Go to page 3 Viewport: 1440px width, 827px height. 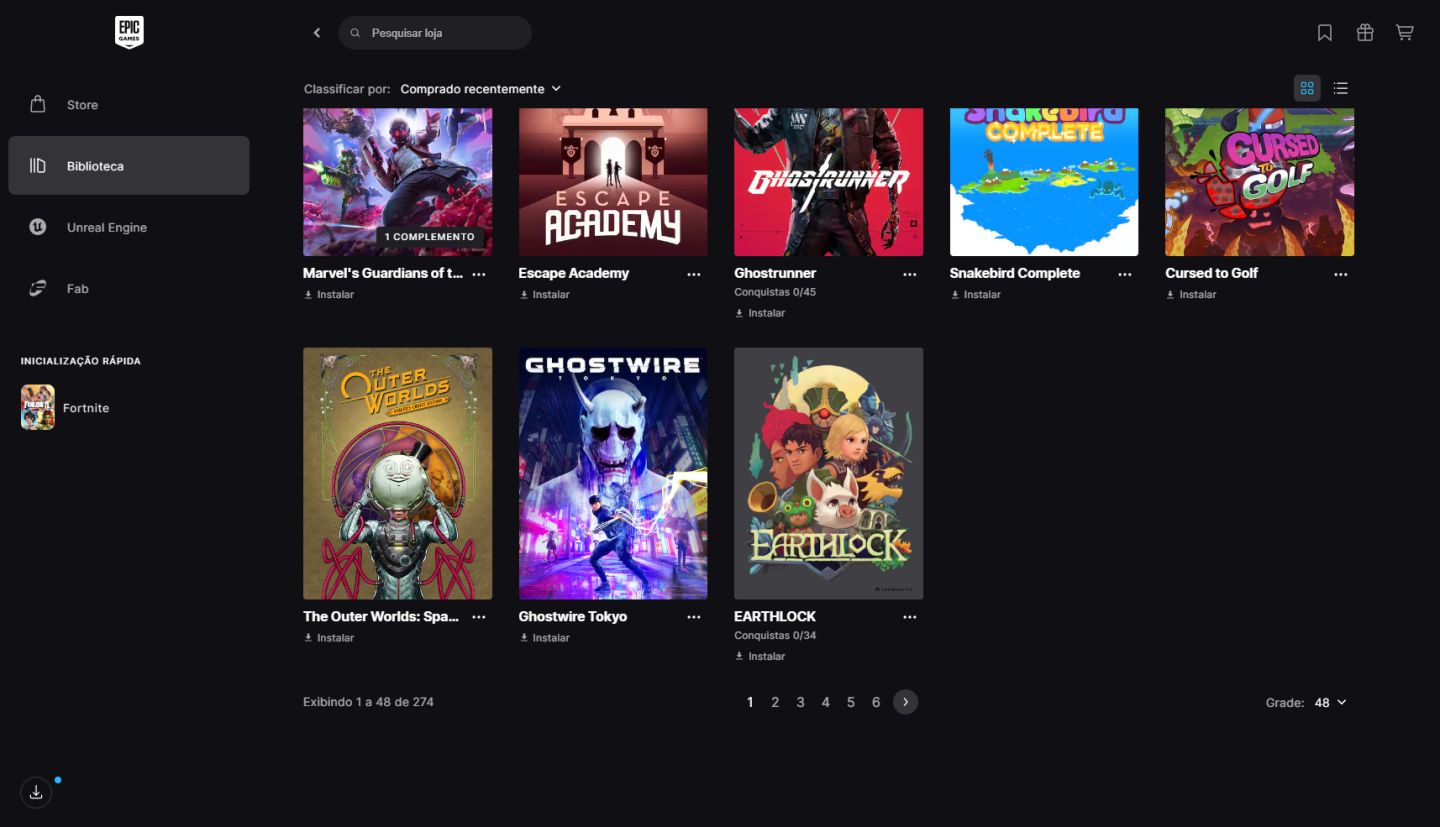pos(800,702)
